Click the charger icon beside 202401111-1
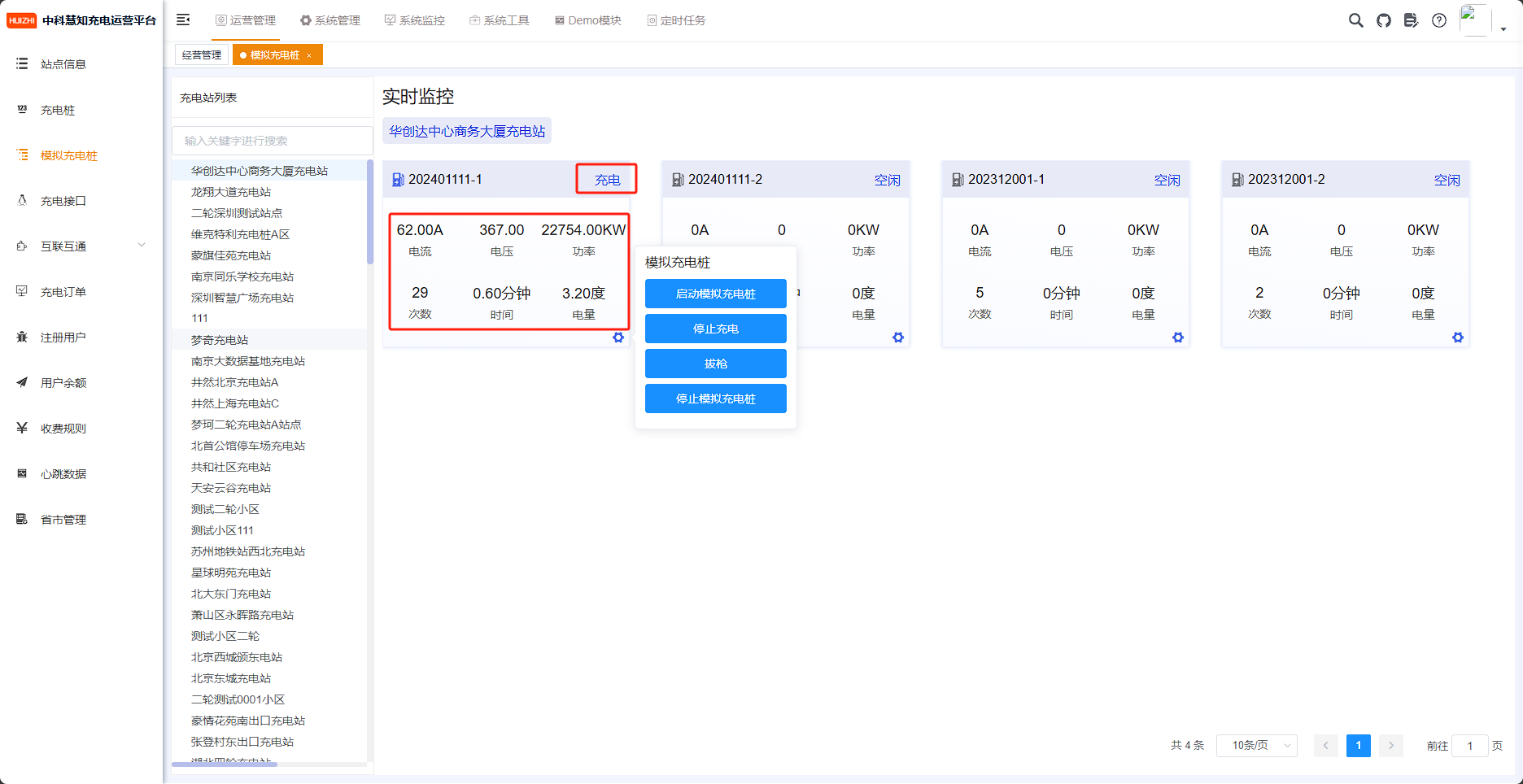Viewport: 1523px width, 784px height. (x=398, y=180)
